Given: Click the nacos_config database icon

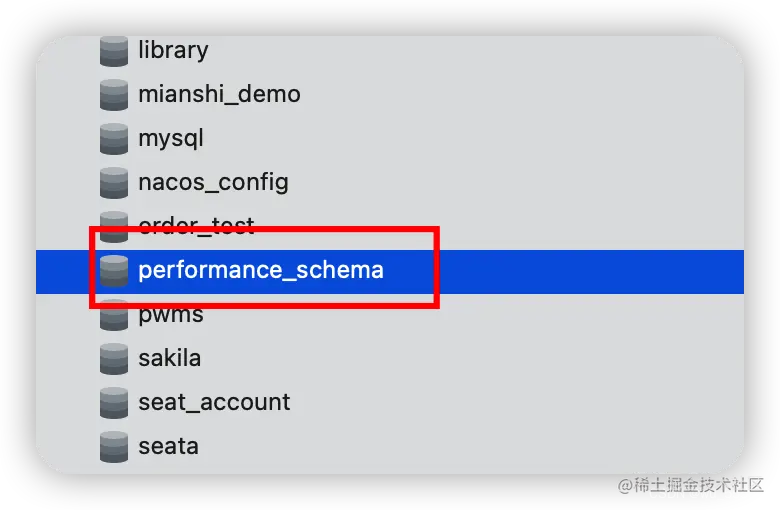Looking at the screenshot, I should click(x=114, y=183).
